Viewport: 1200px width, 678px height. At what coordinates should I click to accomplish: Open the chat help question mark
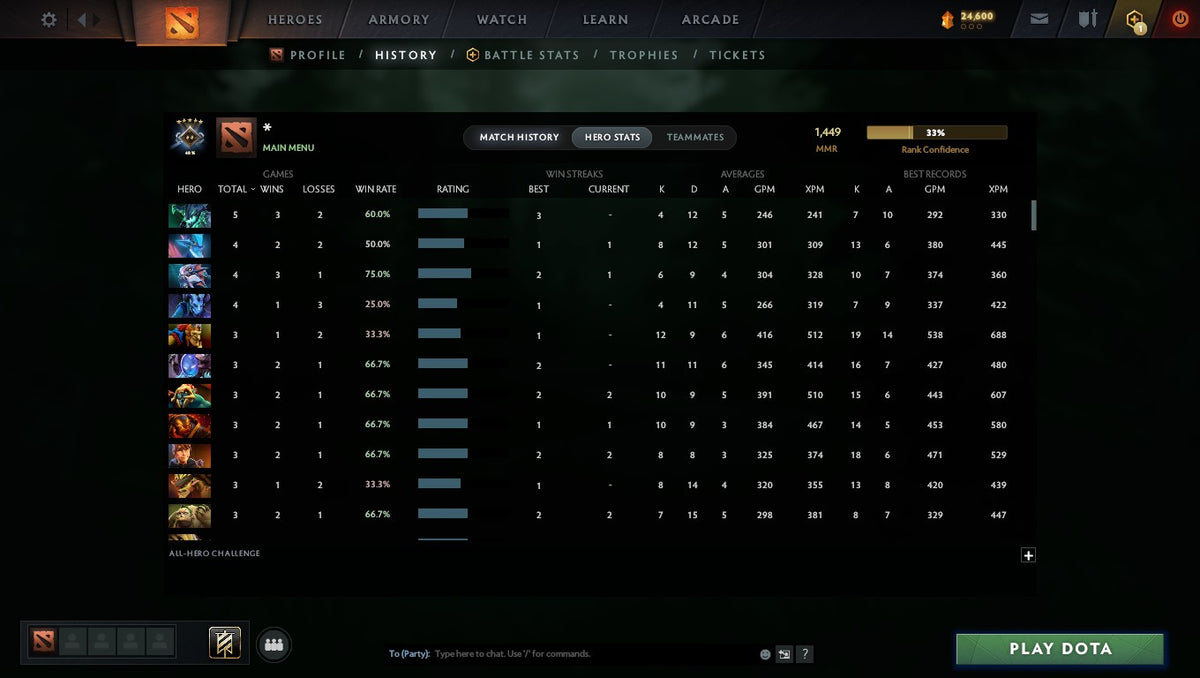[x=805, y=654]
